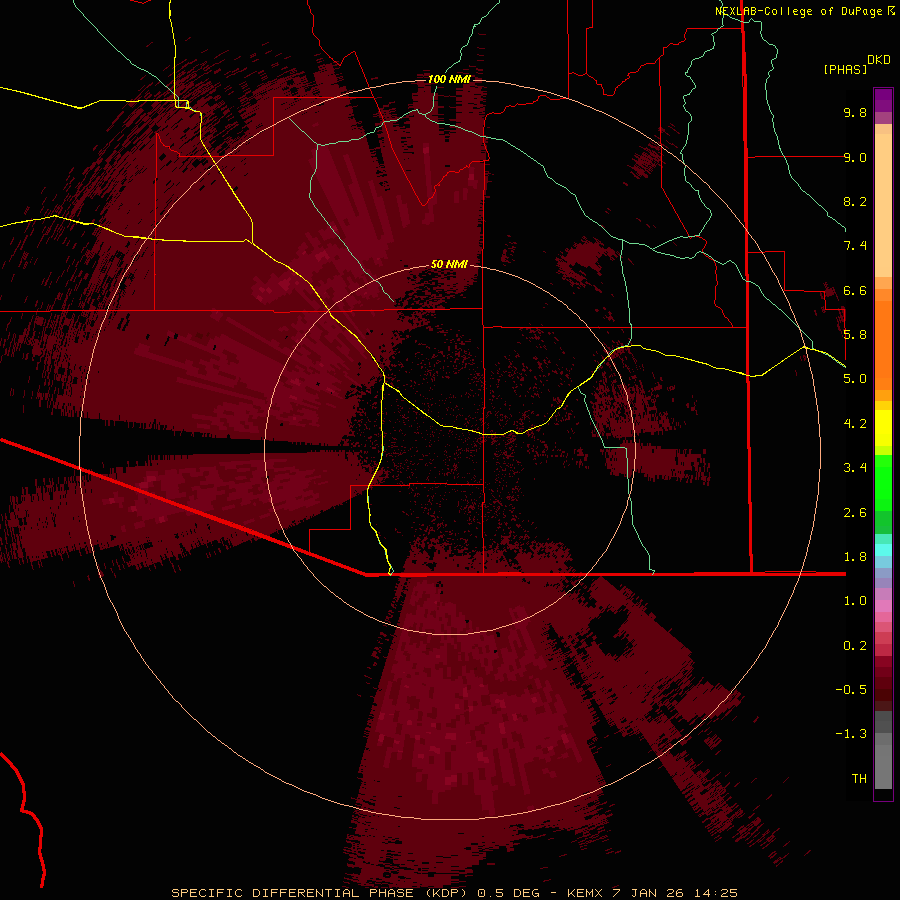This screenshot has width=900, height=900.
Task: Click the -0.5 scale value
Action: (851, 690)
